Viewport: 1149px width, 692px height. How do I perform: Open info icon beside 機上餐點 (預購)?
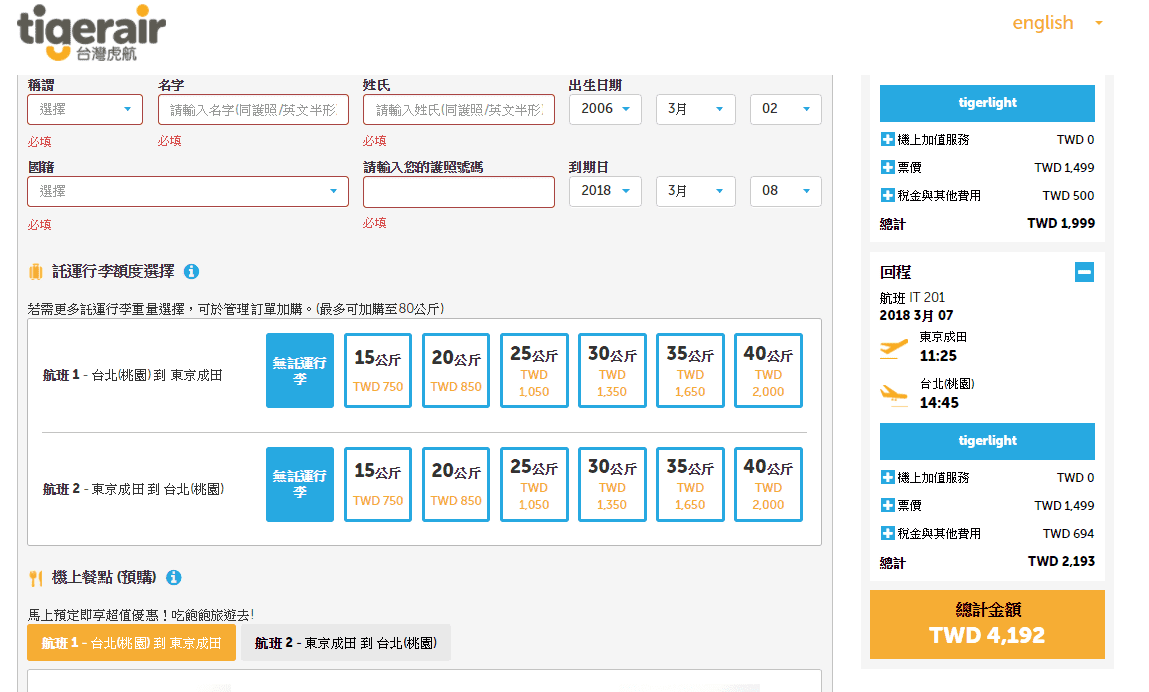point(174,578)
